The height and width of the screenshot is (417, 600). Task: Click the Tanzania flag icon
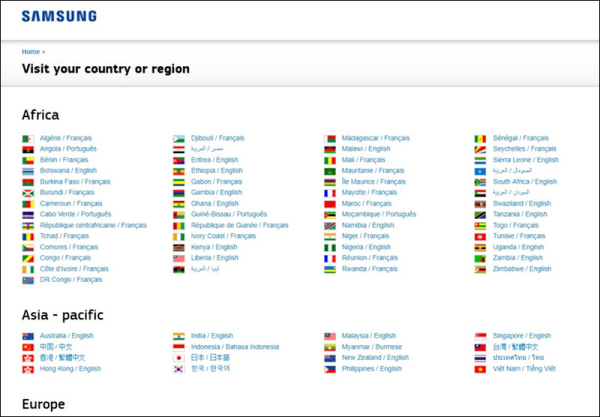coord(480,215)
